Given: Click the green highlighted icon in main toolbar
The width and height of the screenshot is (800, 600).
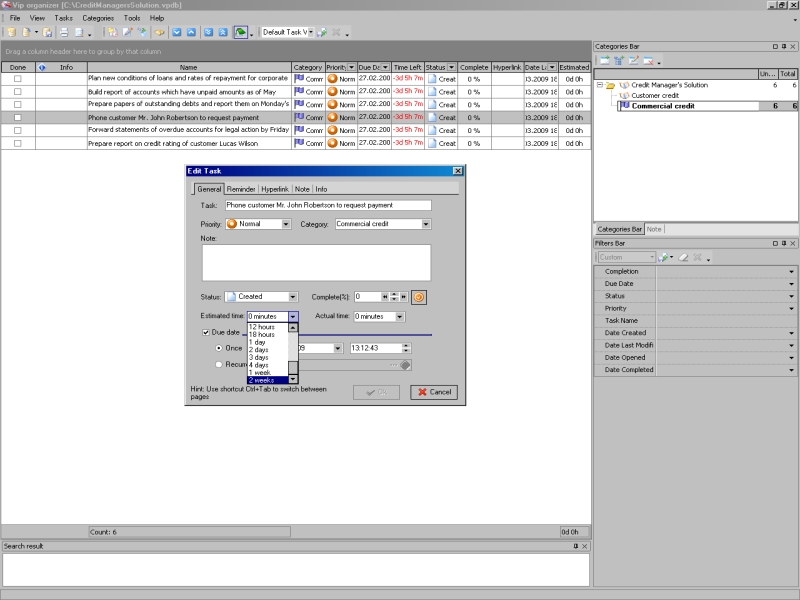Looking at the screenshot, I should point(241,32).
